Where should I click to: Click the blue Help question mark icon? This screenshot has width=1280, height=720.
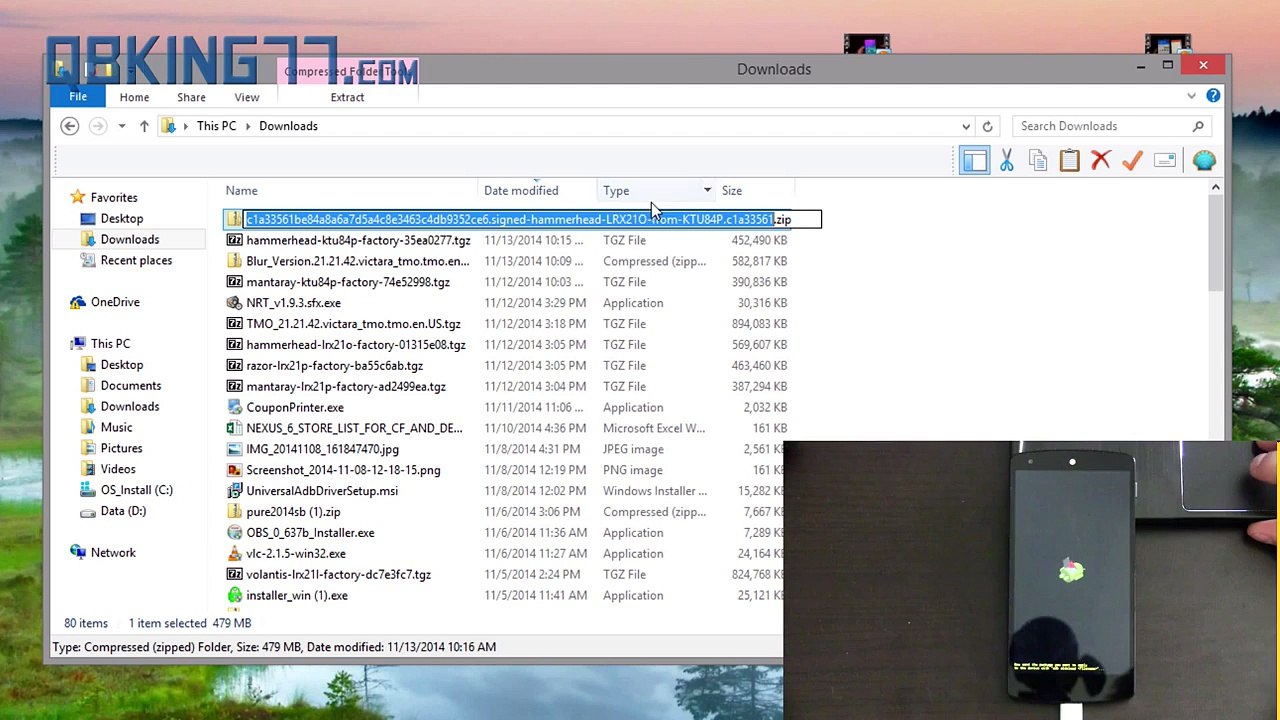pos(1213,96)
